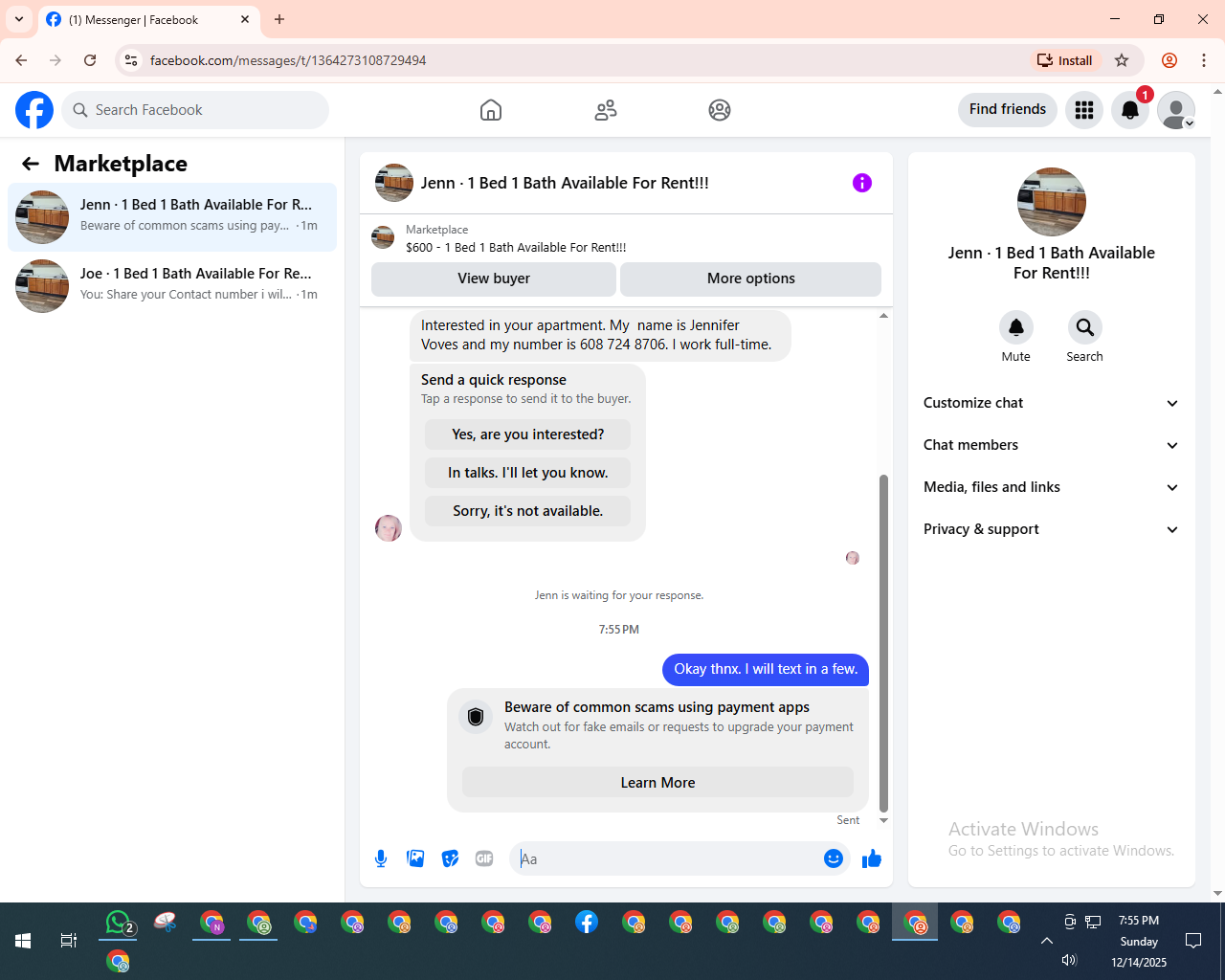Click the More options button
Viewport: 1225px width, 980px height.
click(x=751, y=278)
